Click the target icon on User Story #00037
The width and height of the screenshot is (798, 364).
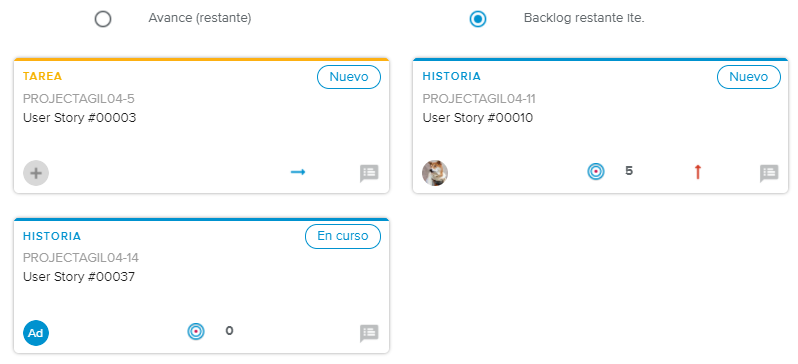point(196,331)
